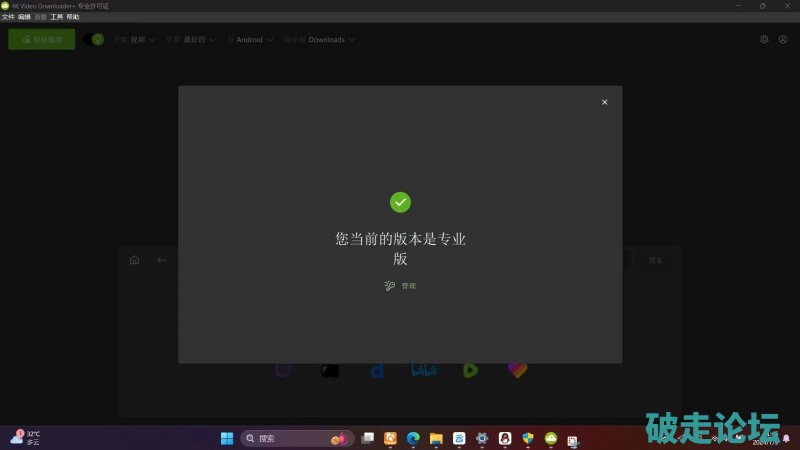Click the green paste link button
800x450 pixels.
click(42, 40)
